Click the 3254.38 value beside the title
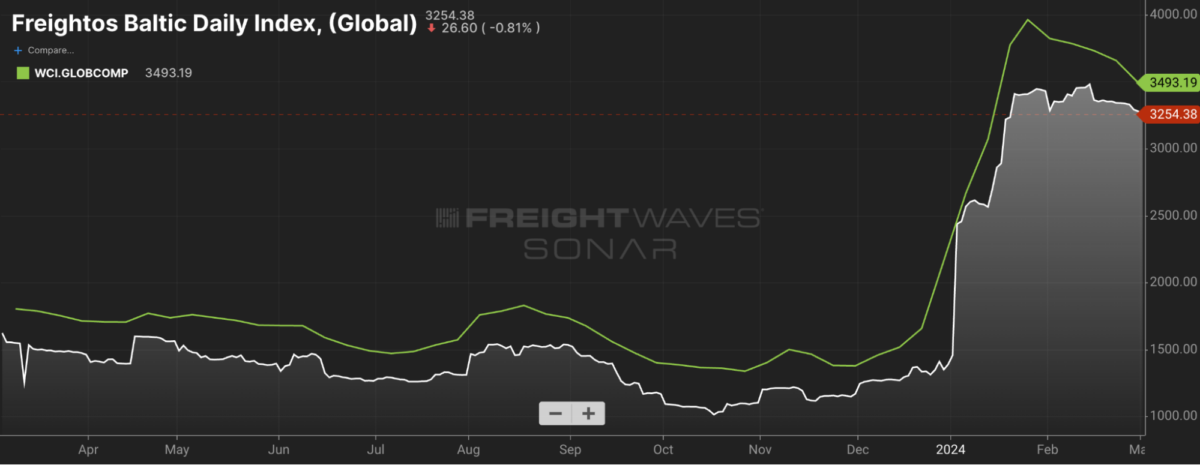This screenshot has width=1200, height=465. point(449,14)
